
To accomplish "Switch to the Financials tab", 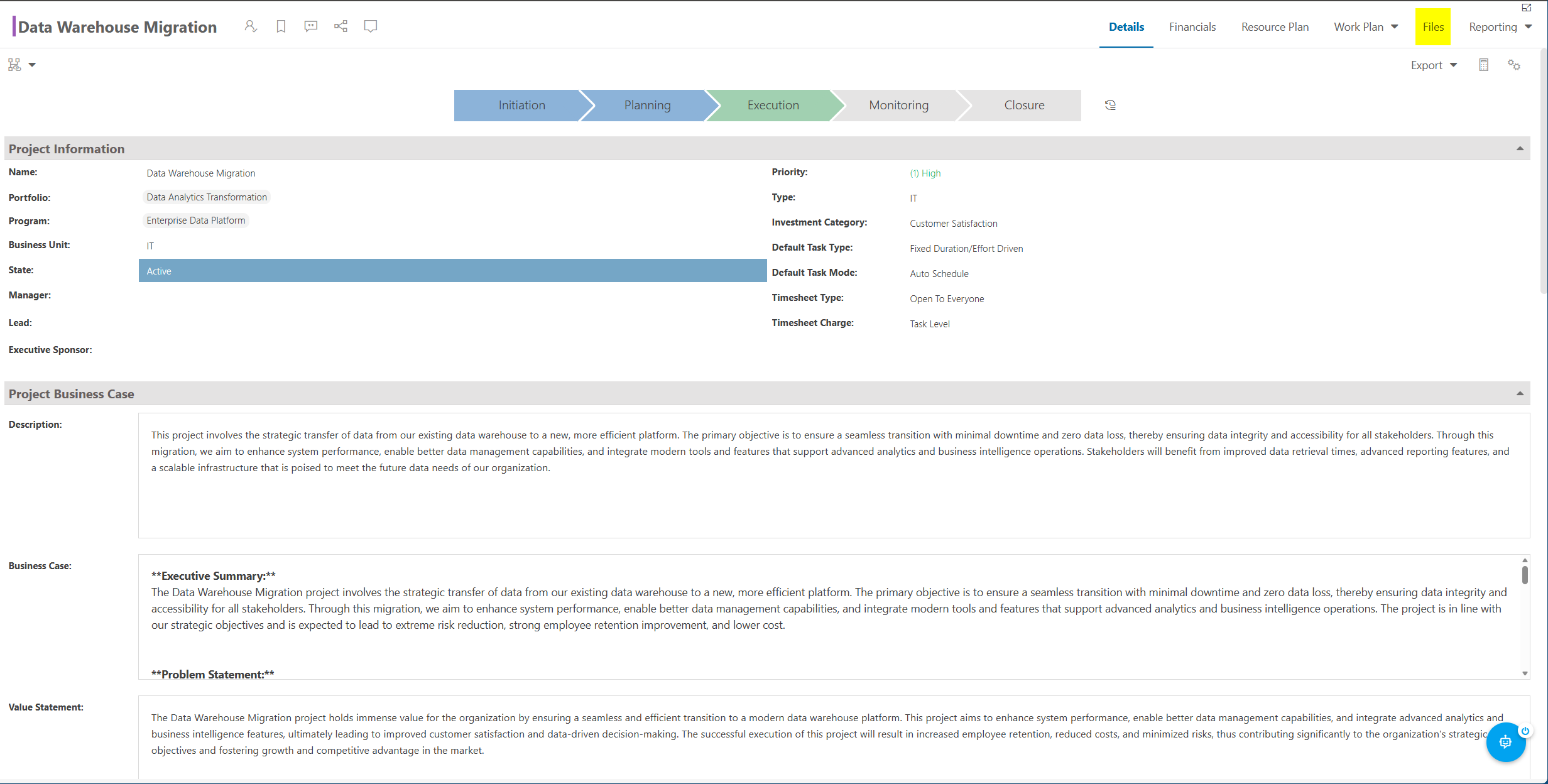I will click(1192, 27).
